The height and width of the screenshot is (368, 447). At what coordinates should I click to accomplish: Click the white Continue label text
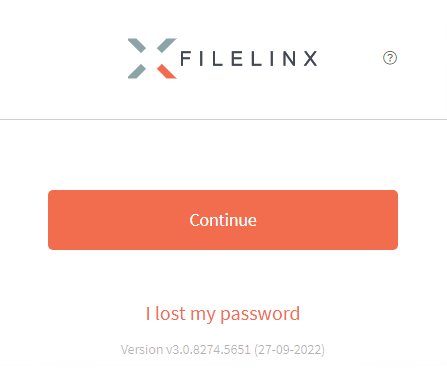click(223, 220)
